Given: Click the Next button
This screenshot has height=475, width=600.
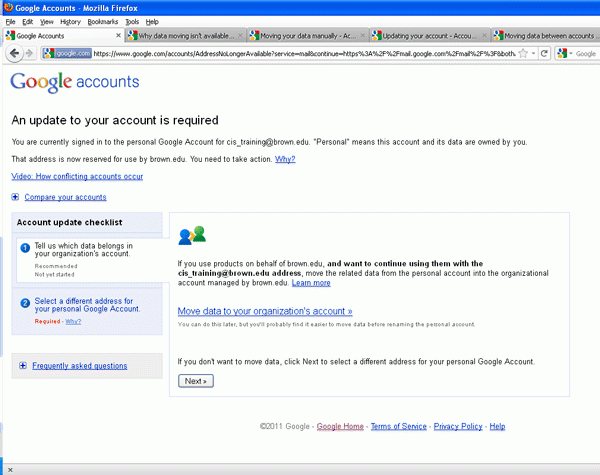Looking at the screenshot, I should [196, 381].
